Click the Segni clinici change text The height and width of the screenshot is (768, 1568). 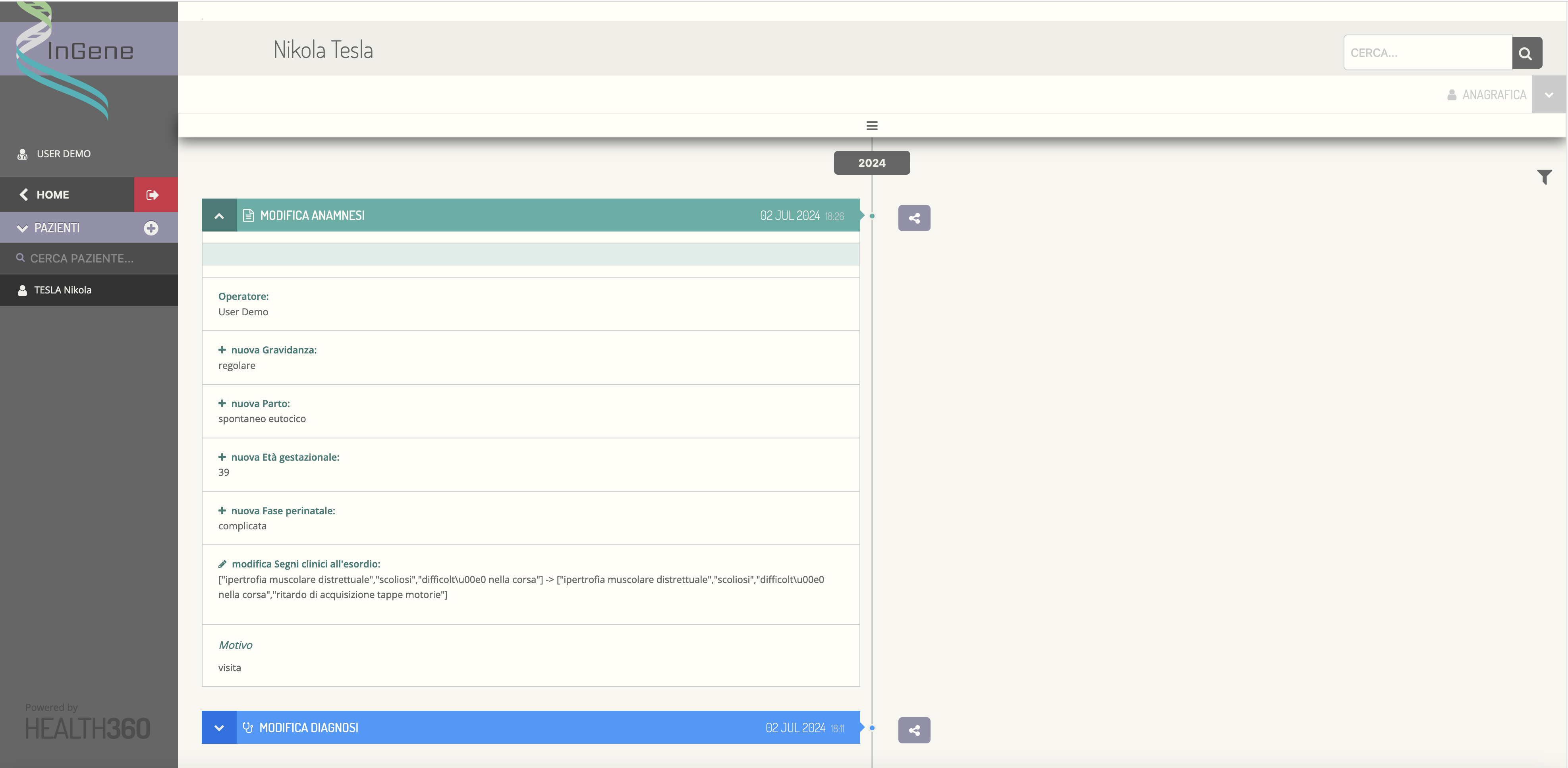click(x=521, y=587)
